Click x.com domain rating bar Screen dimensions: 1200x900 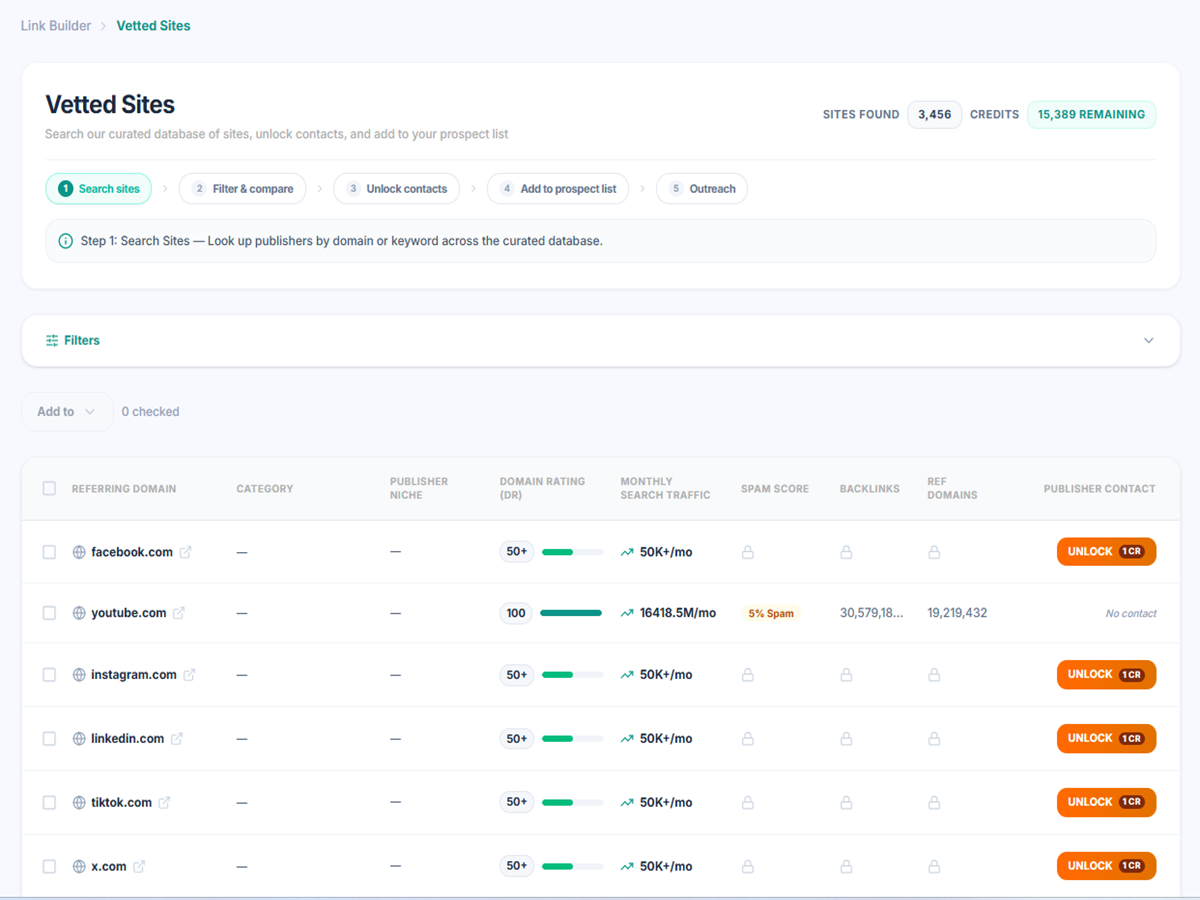coord(573,867)
